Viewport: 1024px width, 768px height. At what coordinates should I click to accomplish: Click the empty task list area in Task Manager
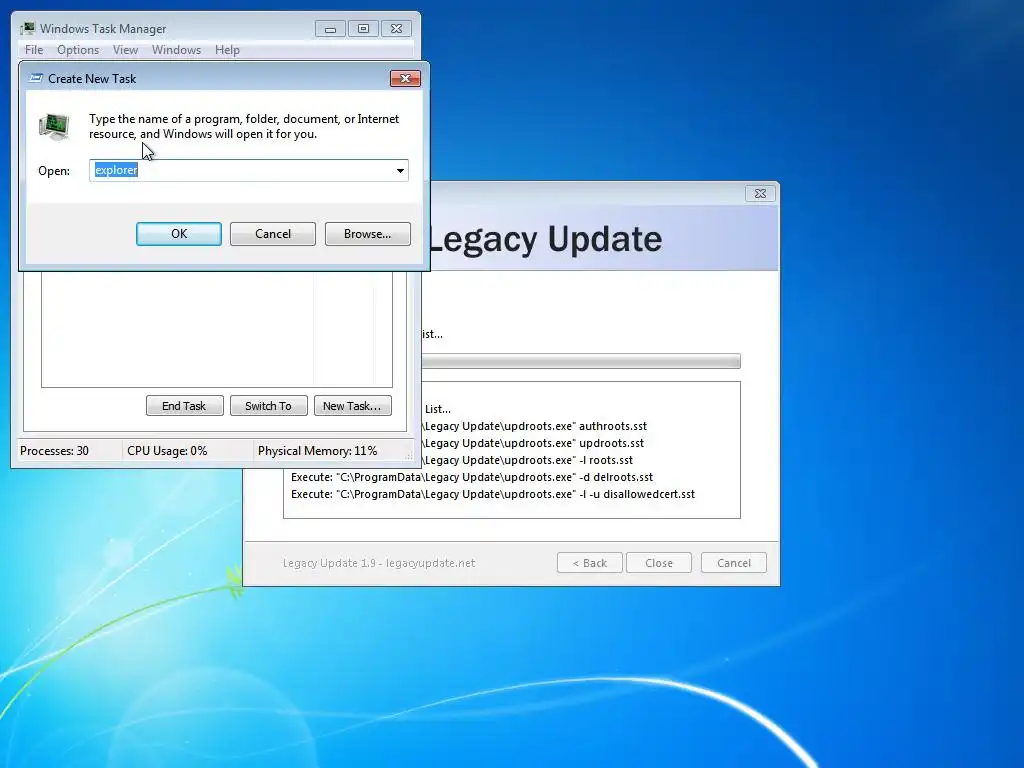(x=217, y=329)
